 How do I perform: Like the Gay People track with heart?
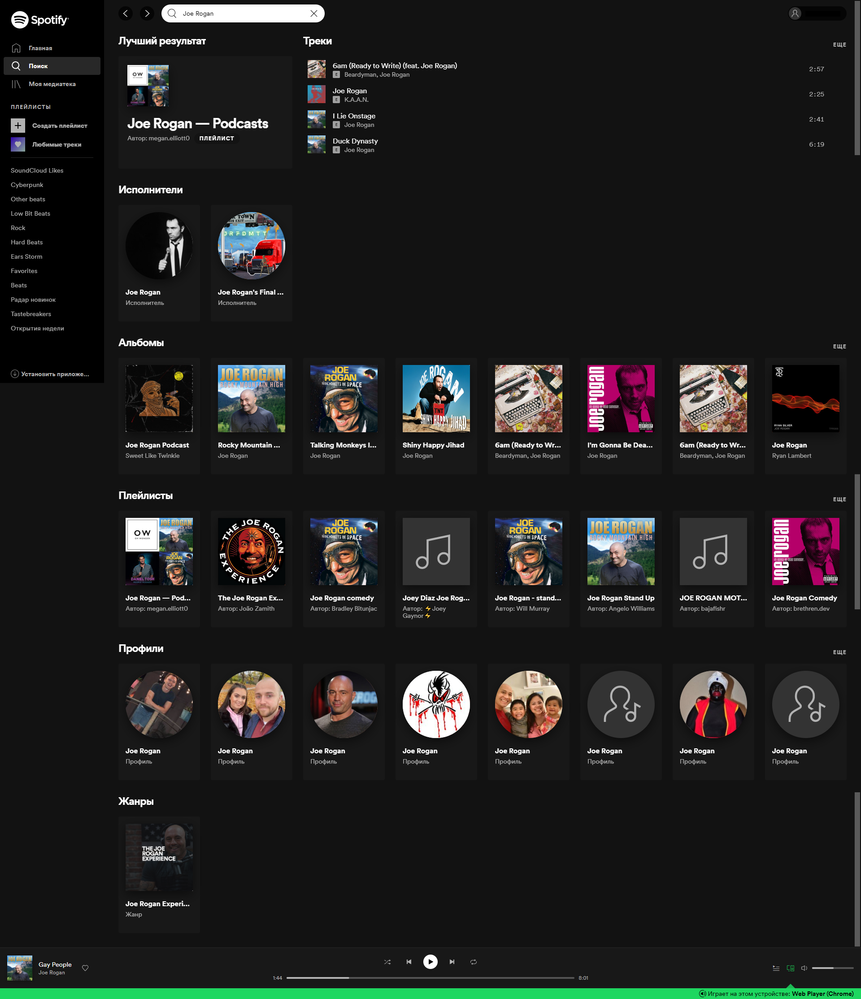tap(85, 968)
